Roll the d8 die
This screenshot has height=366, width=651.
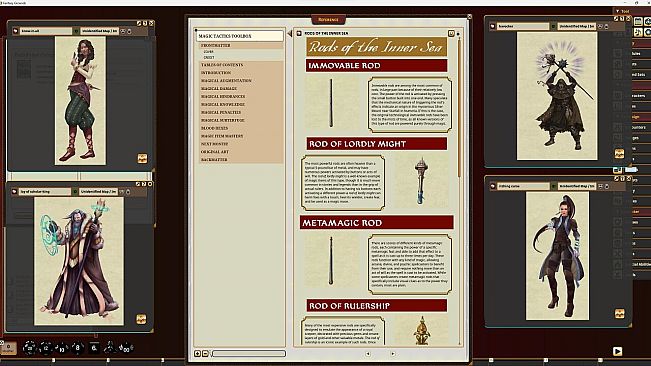[x=77, y=348]
